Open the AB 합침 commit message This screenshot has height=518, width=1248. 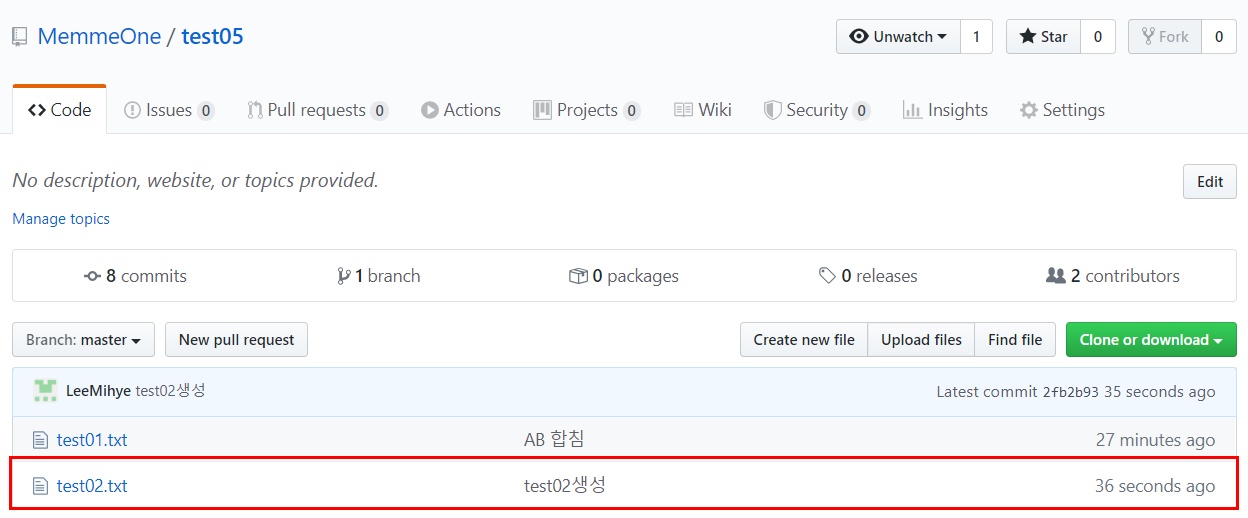click(554, 439)
